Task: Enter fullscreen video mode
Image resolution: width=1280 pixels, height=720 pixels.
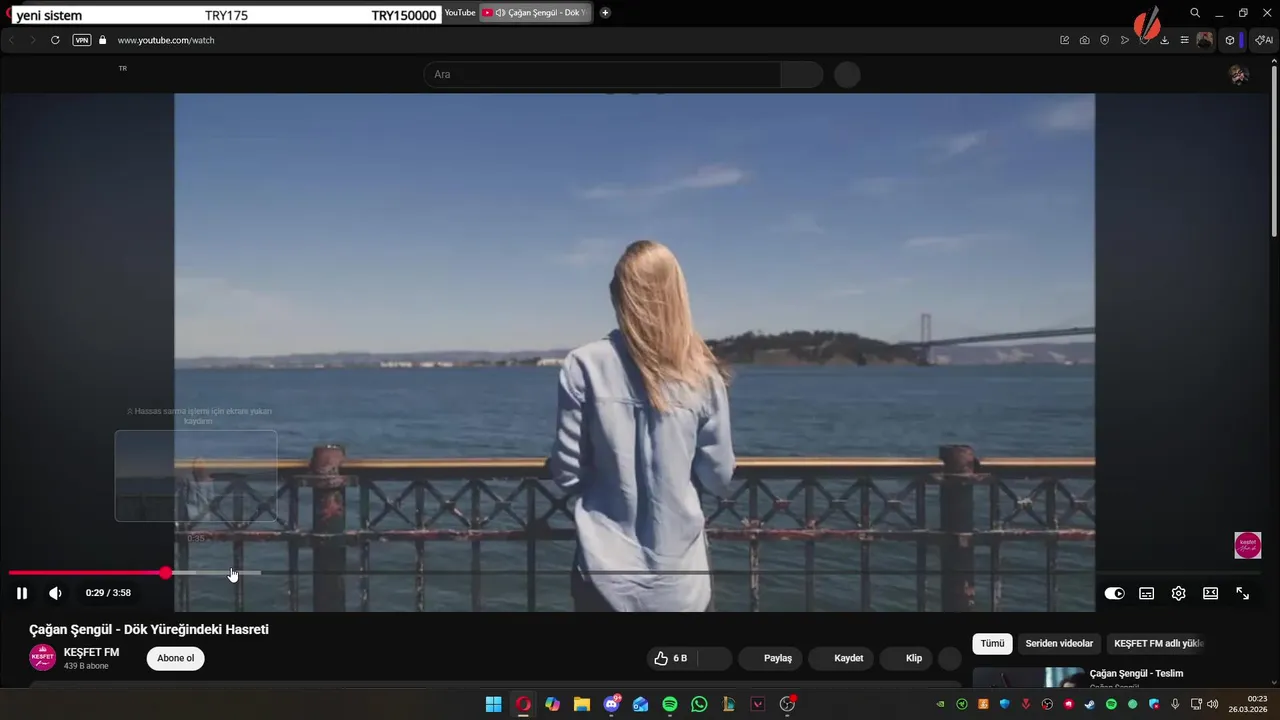Action: coord(1243,593)
